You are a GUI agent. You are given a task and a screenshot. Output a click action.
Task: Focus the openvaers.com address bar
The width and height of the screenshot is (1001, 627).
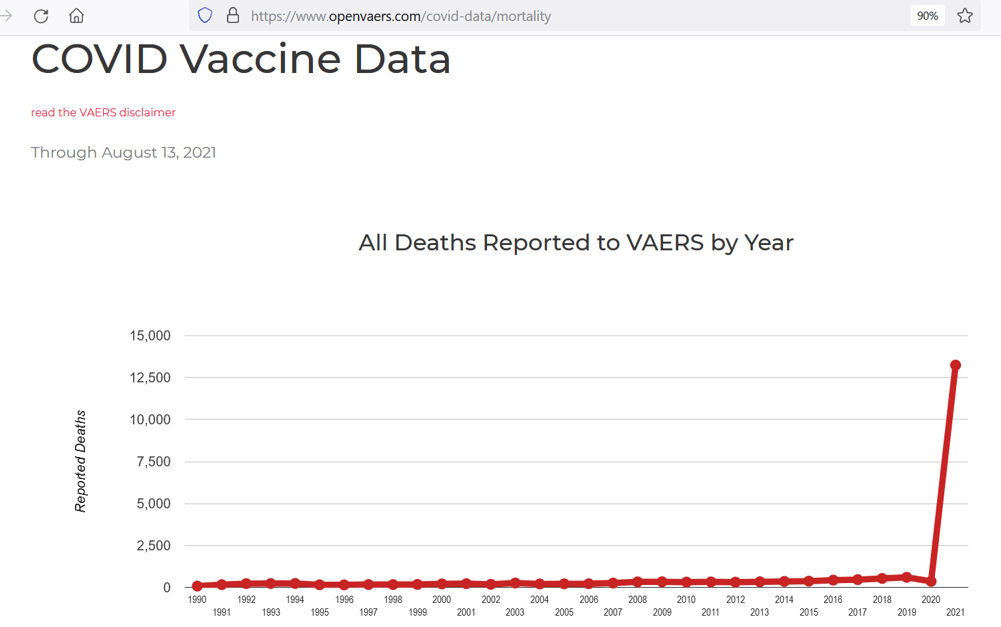[500, 16]
